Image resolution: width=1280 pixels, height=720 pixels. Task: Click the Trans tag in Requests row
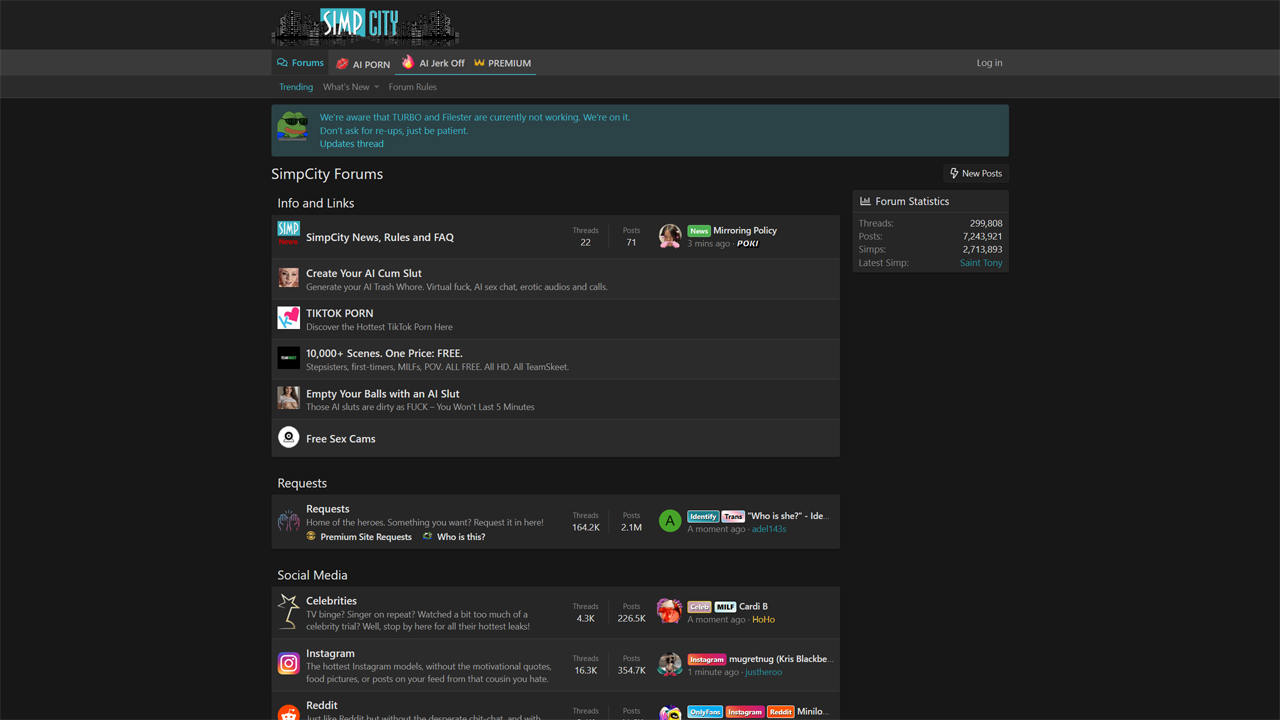pyautogui.click(x=733, y=517)
